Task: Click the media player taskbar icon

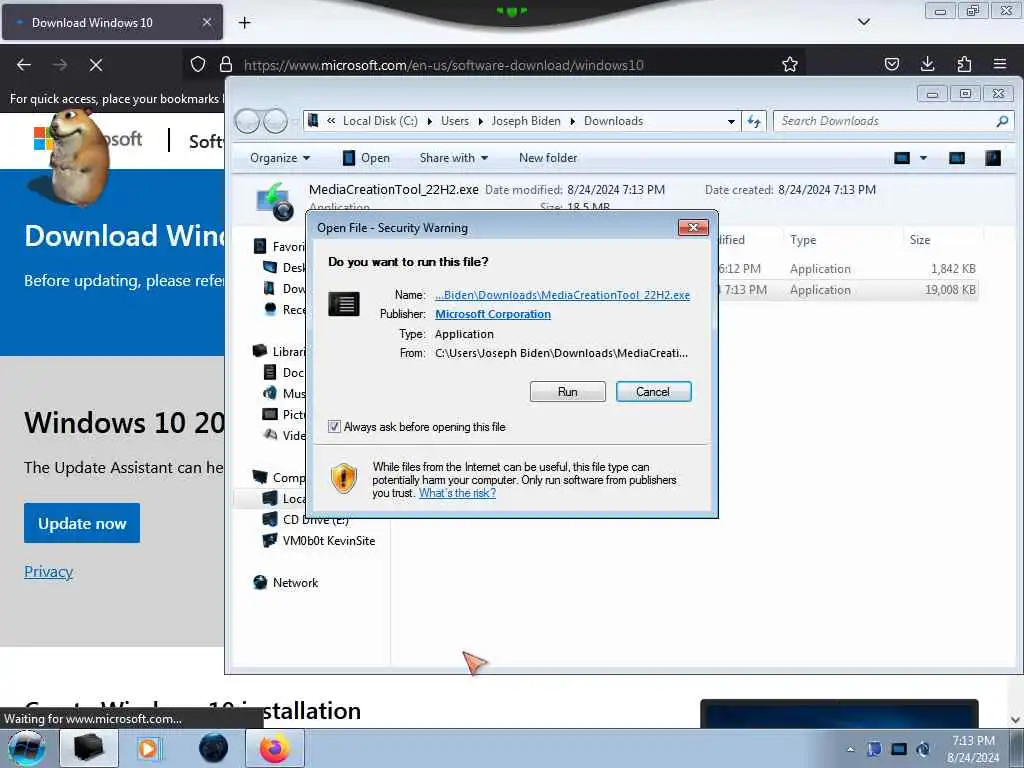Action: click(150, 748)
